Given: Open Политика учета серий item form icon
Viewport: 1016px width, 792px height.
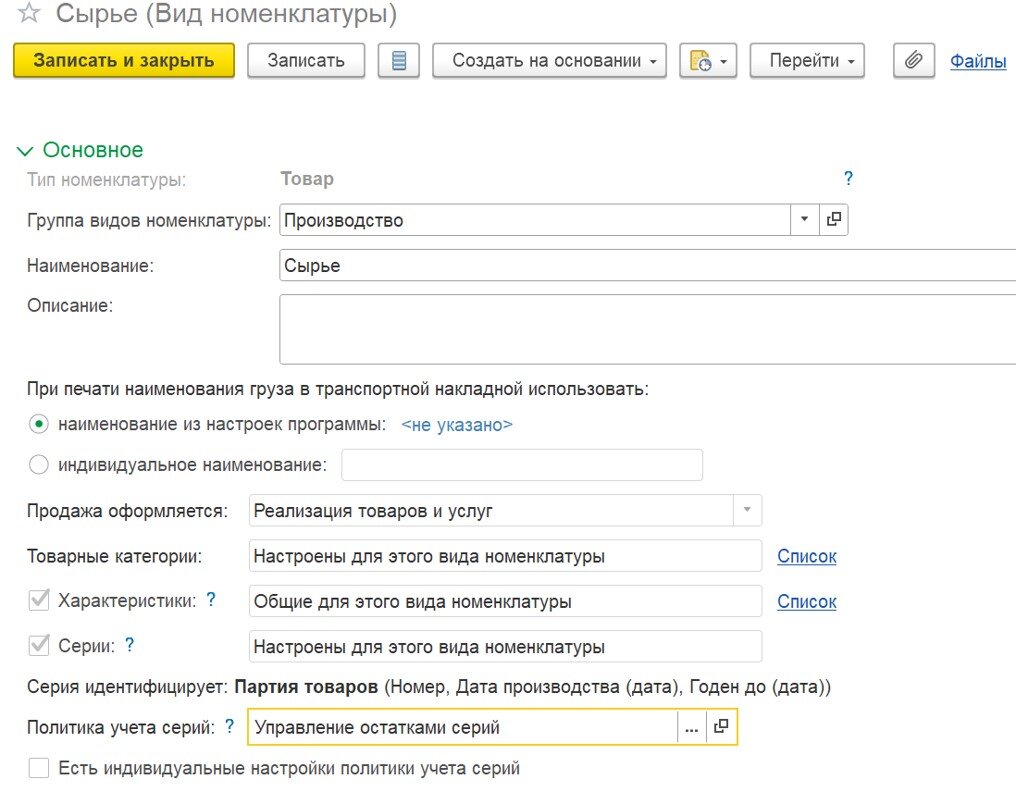Looking at the screenshot, I should click(x=721, y=727).
